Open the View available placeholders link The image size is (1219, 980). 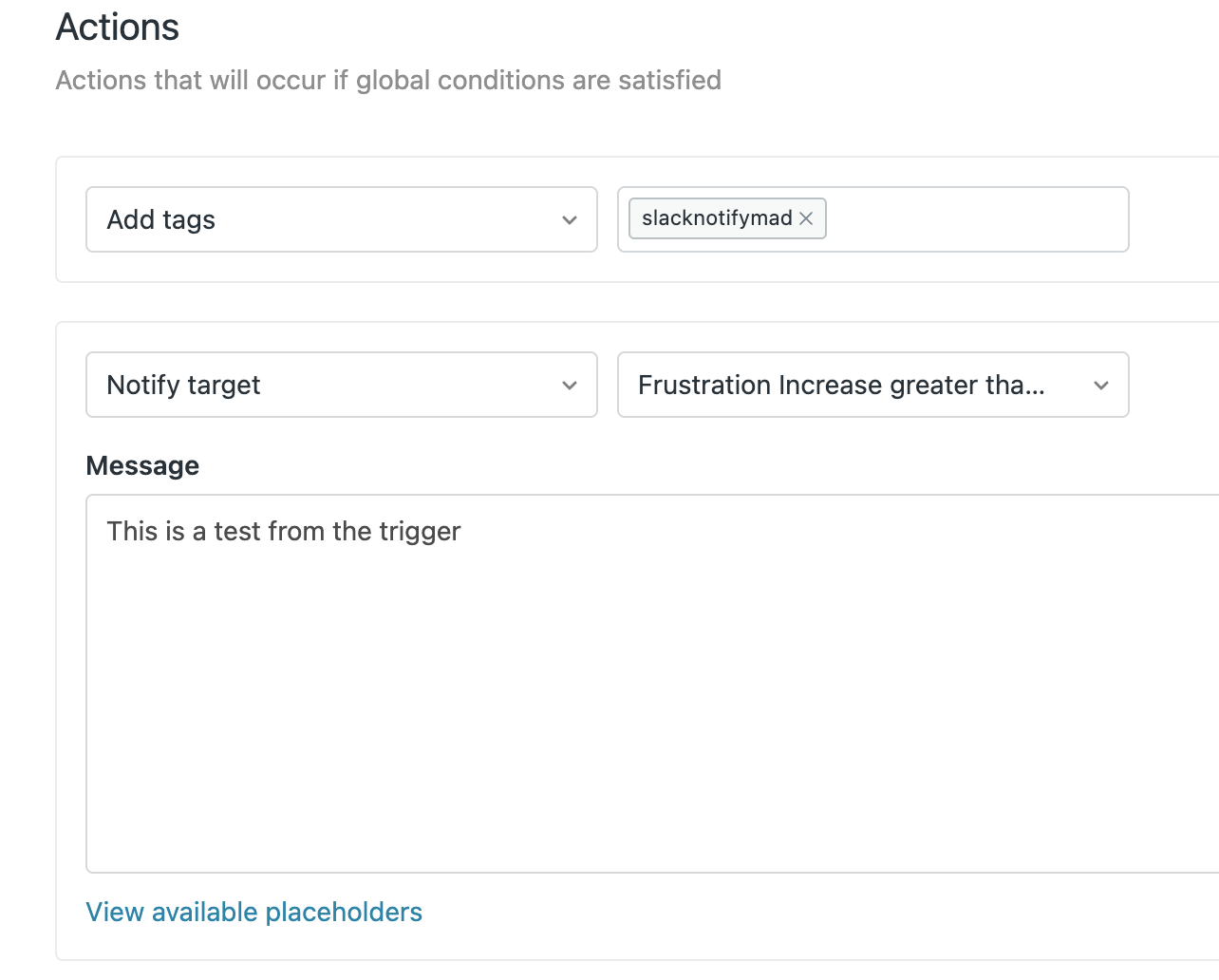coord(254,912)
